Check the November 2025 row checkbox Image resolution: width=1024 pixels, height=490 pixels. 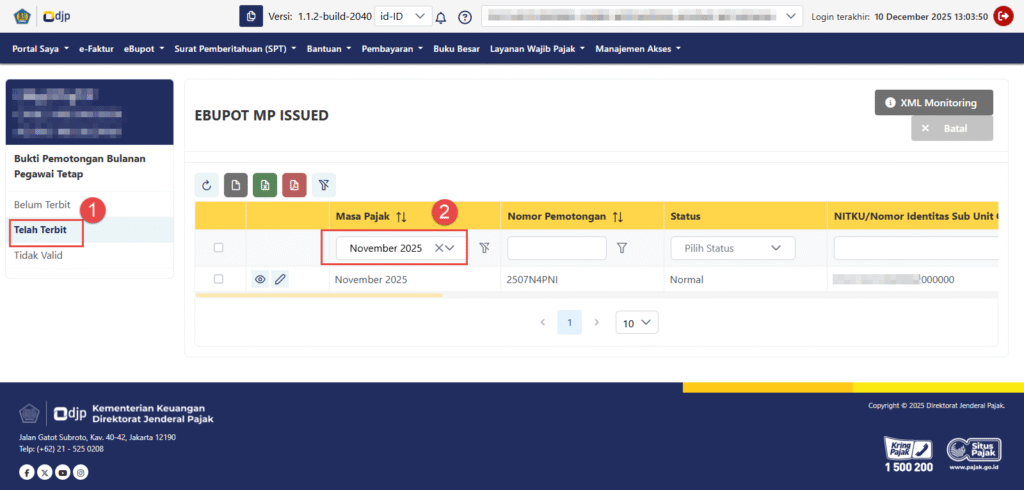click(219, 280)
